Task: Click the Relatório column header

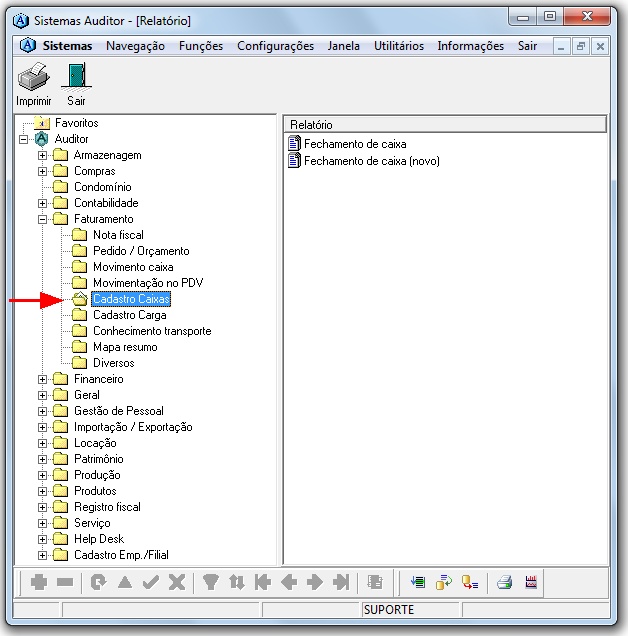Action: [445, 125]
